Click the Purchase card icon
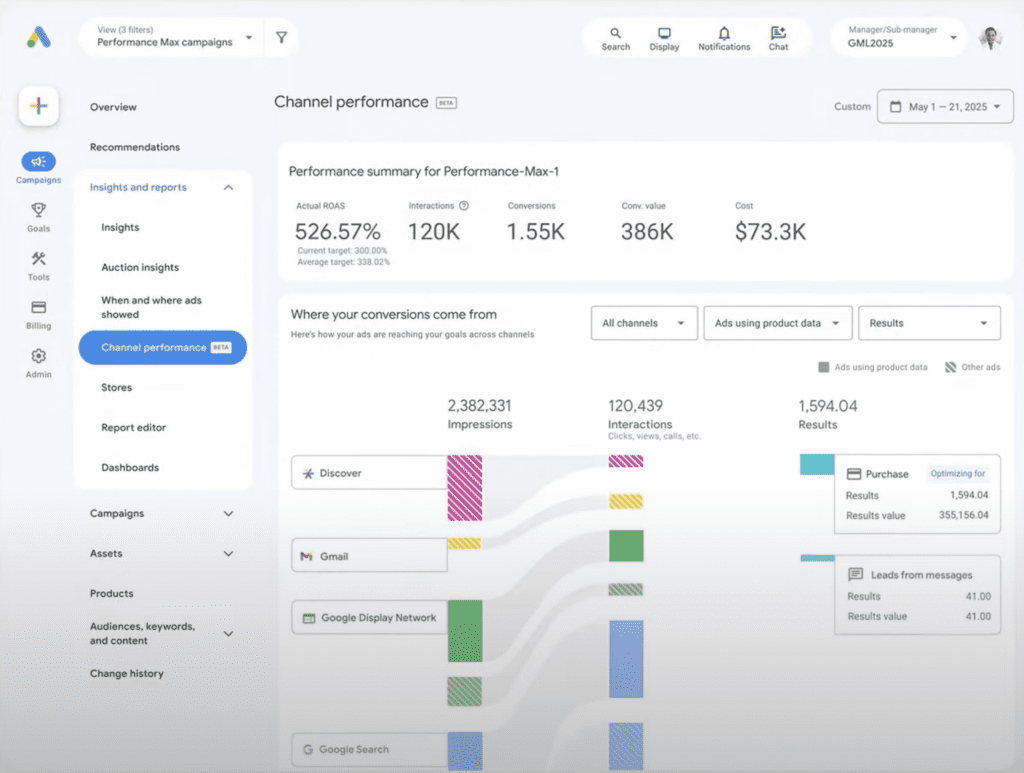The width and height of the screenshot is (1024, 773). [854, 474]
